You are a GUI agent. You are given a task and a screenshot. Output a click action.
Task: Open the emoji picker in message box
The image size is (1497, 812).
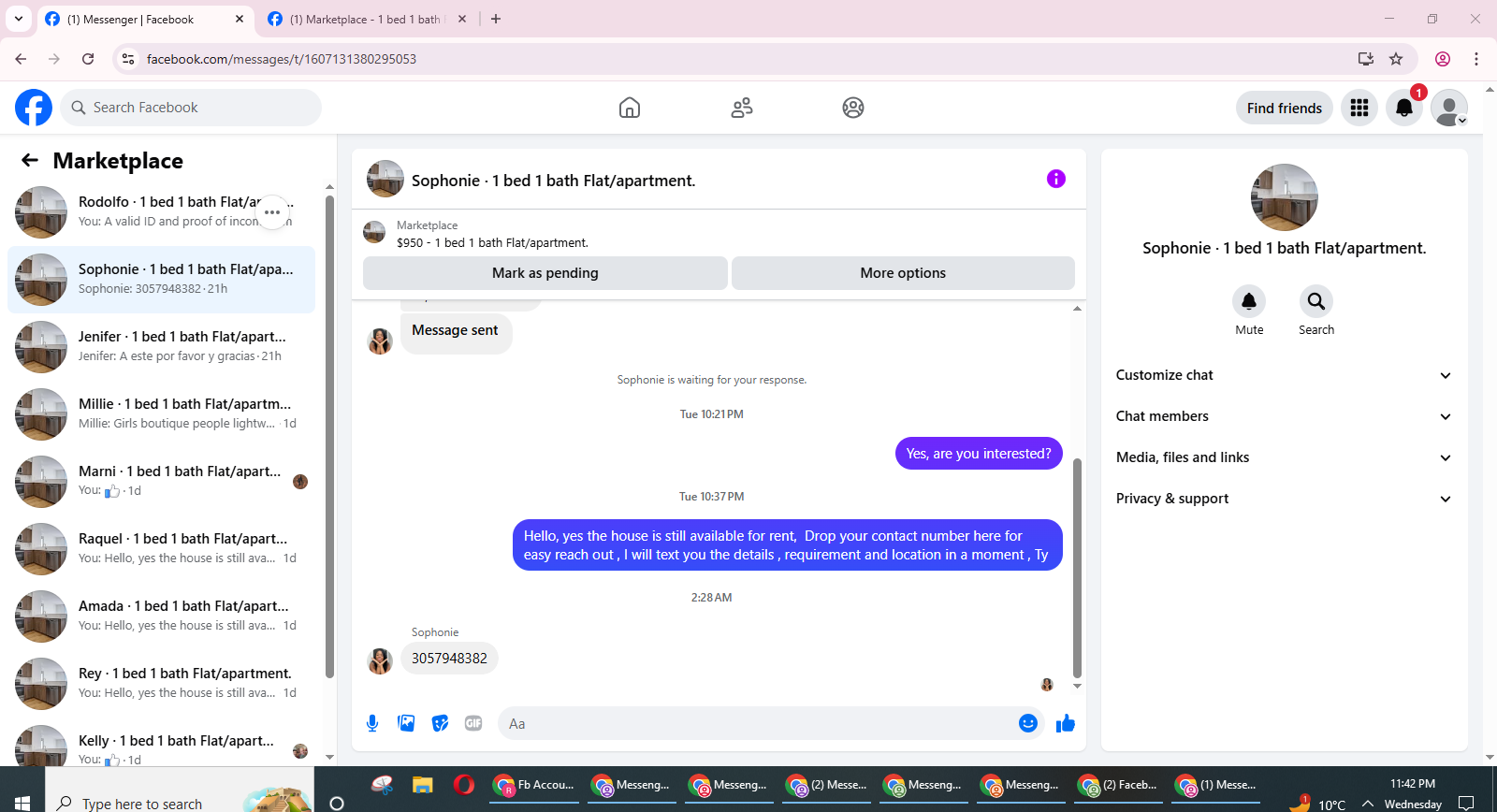pyautogui.click(x=1028, y=723)
